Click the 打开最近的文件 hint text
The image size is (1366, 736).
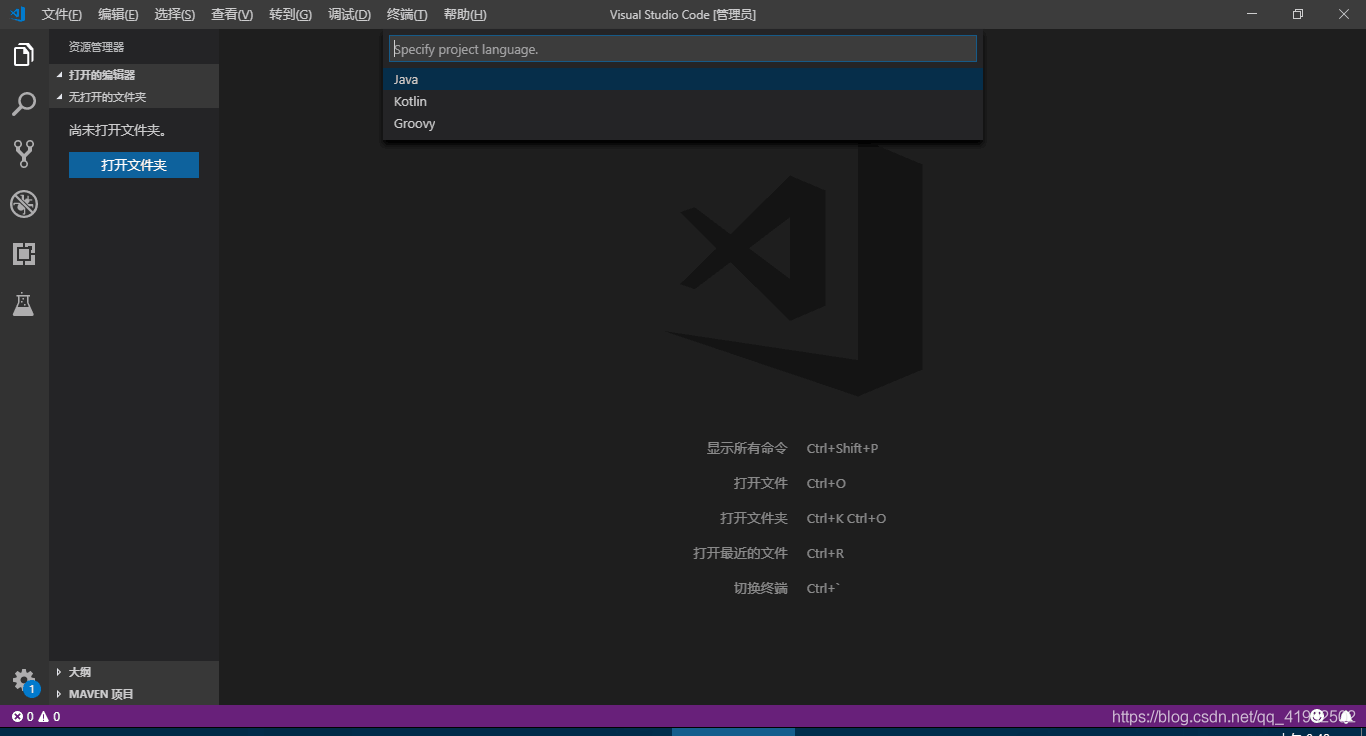tap(740, 553)
